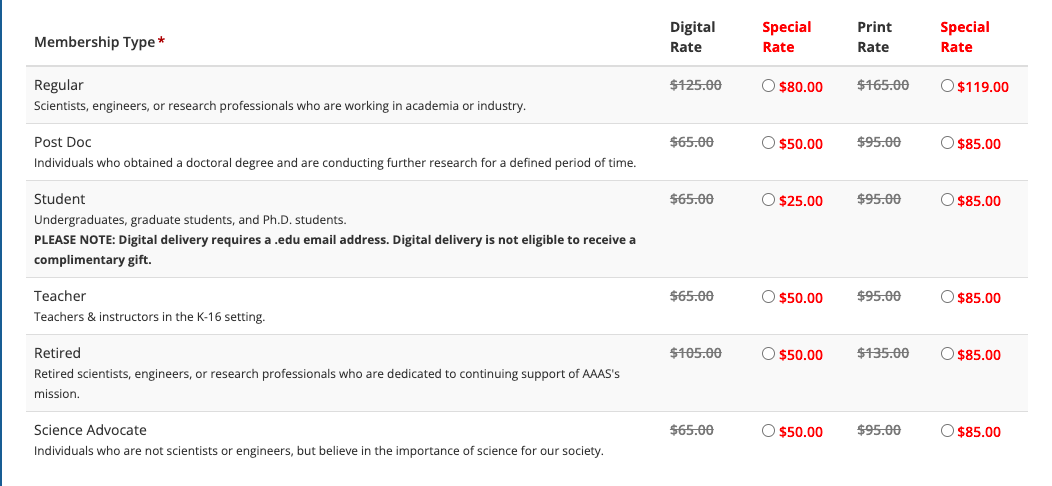1052x486 pixels.
Task: Click the Post Doc membership type label
Action: point(62,142)
